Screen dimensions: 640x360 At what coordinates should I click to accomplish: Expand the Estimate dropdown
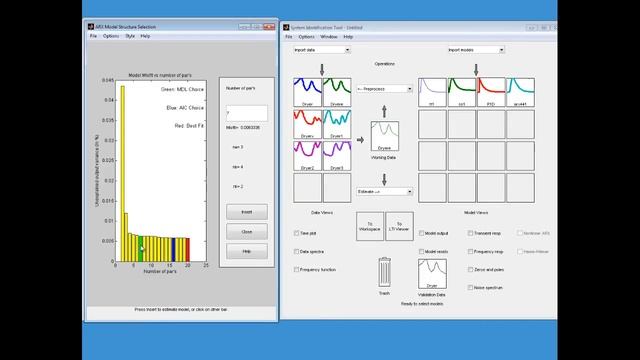(384, 191)
